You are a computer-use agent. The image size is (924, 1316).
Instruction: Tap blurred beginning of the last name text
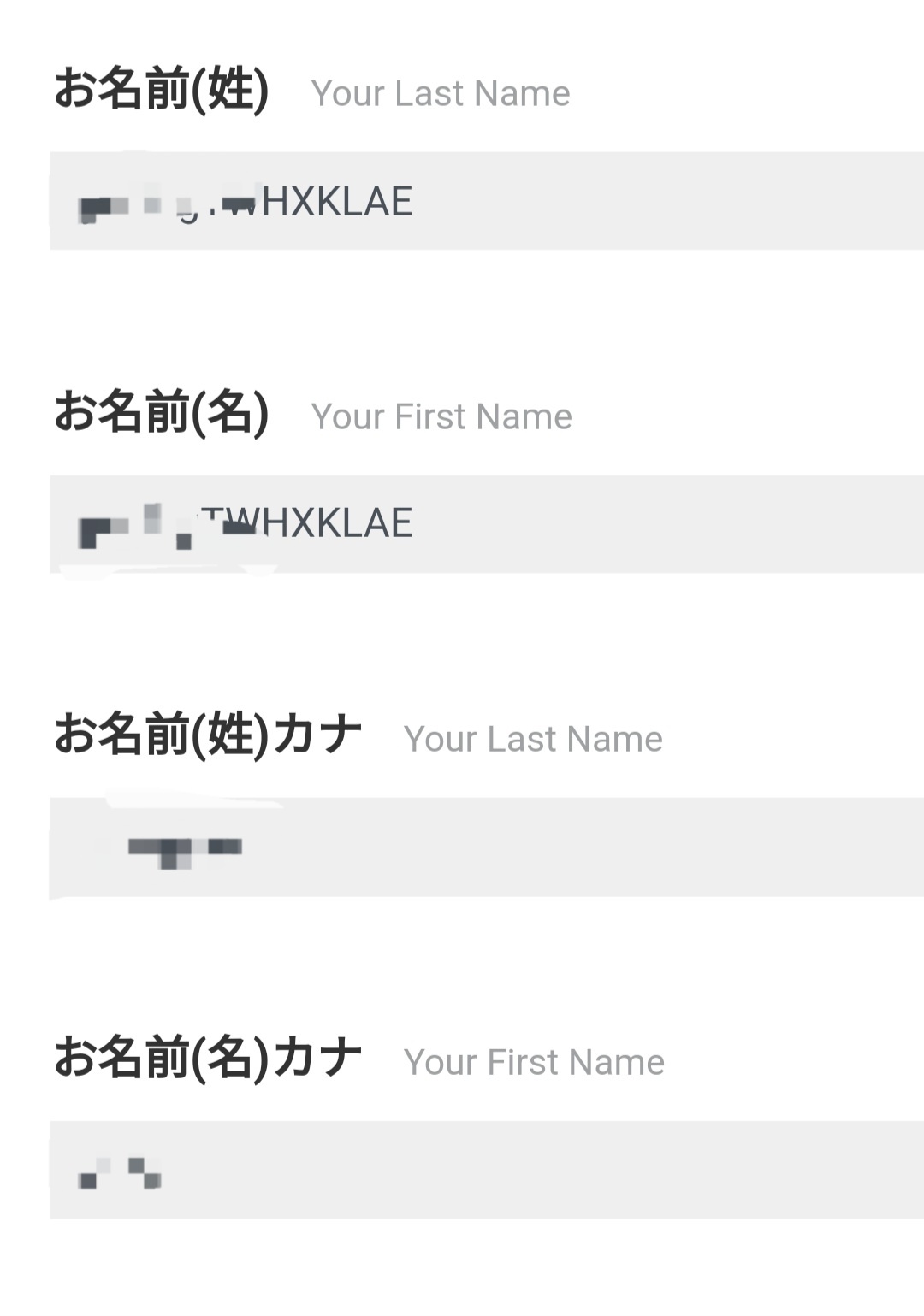167,205
